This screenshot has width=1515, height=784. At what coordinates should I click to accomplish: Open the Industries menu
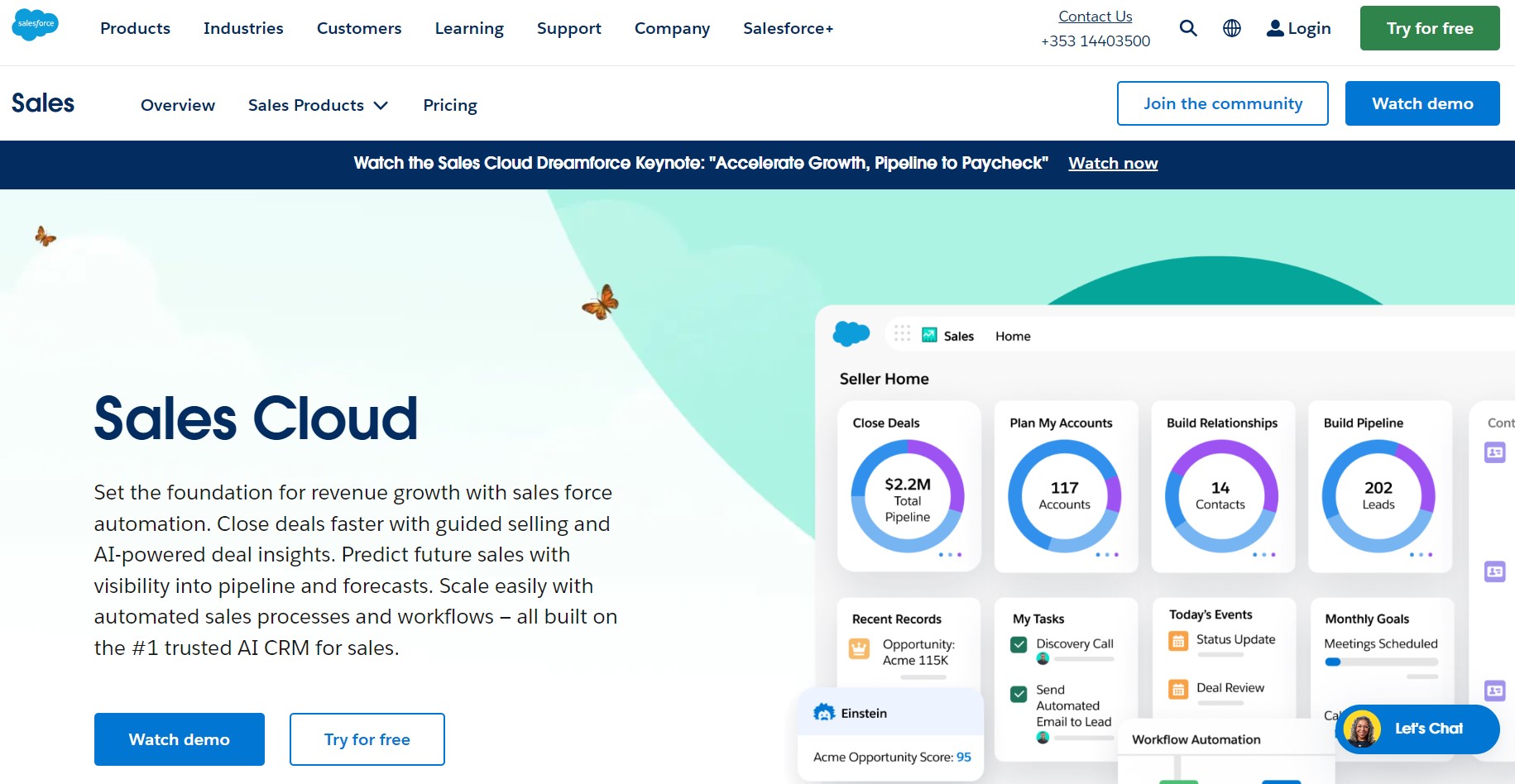point(243,28)
